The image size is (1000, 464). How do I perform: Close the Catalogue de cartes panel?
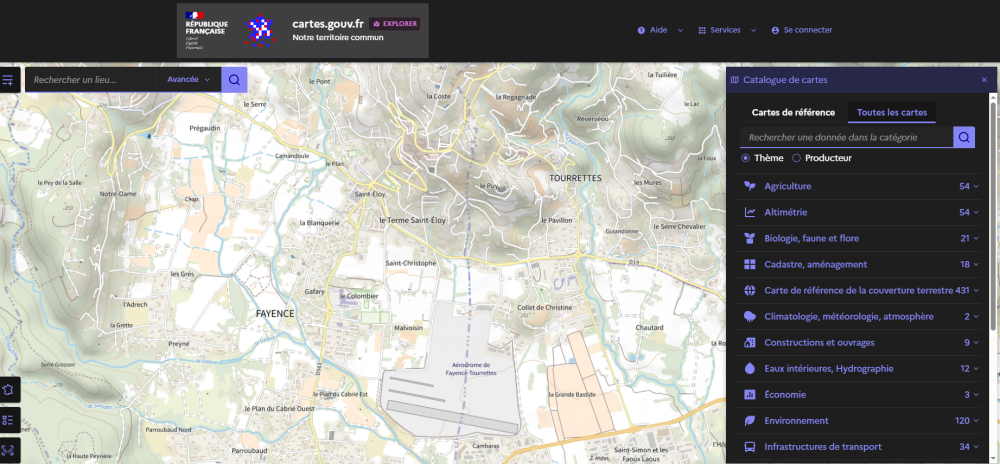click(984, 80)
